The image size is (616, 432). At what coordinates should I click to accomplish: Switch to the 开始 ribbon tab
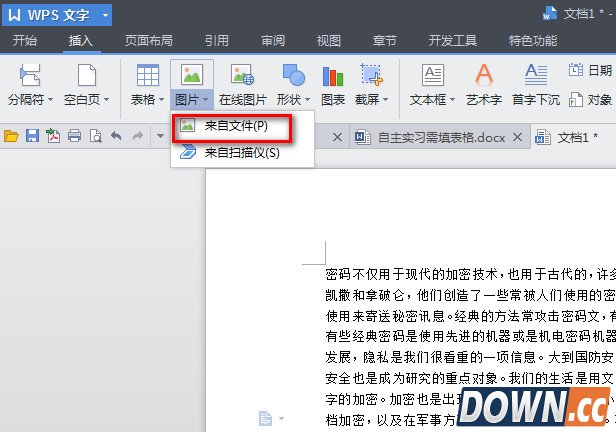(x=25, y=40)
